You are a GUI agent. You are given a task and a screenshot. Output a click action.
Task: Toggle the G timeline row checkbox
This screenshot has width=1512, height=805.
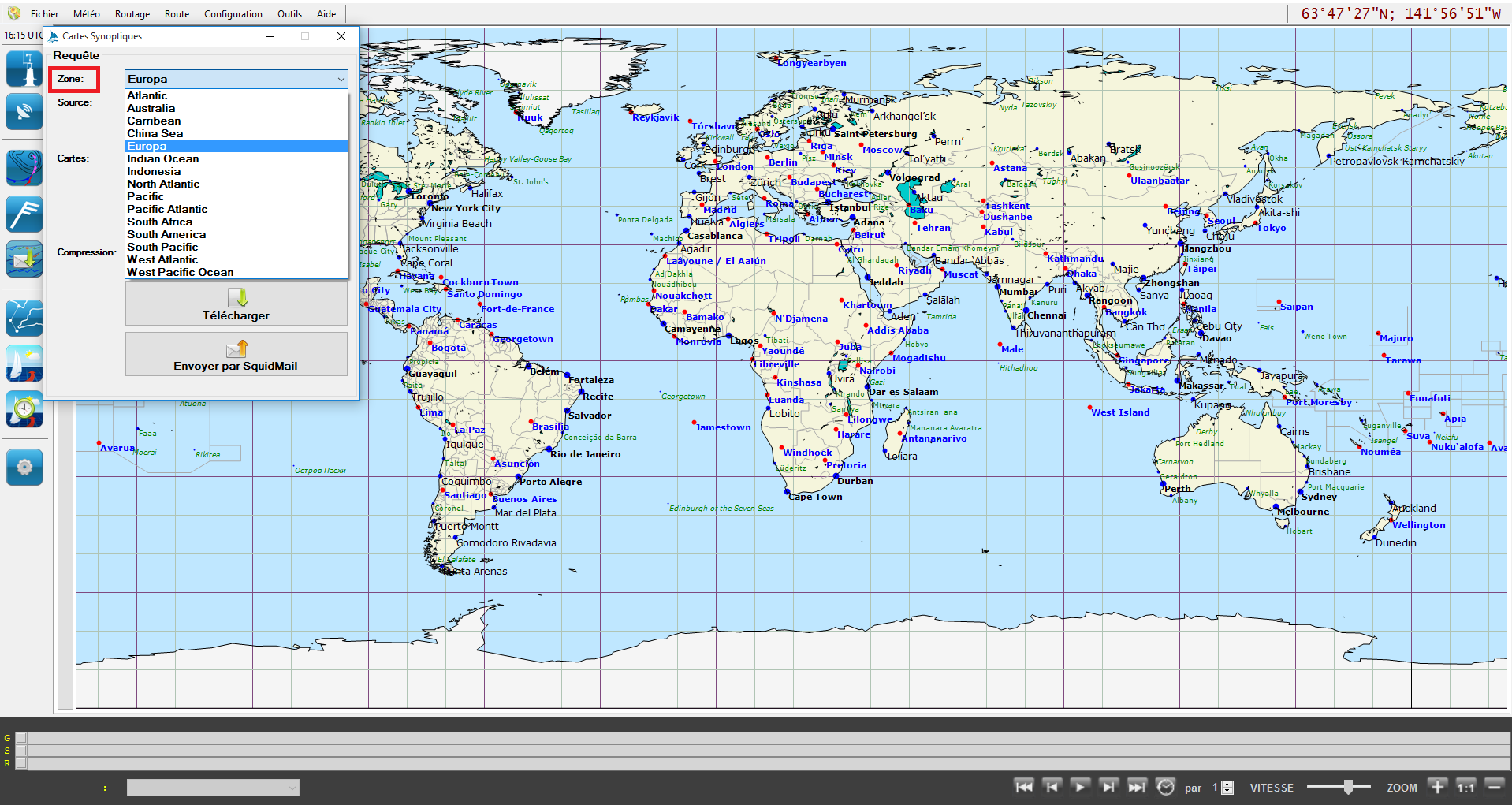[x=21, y=738]
